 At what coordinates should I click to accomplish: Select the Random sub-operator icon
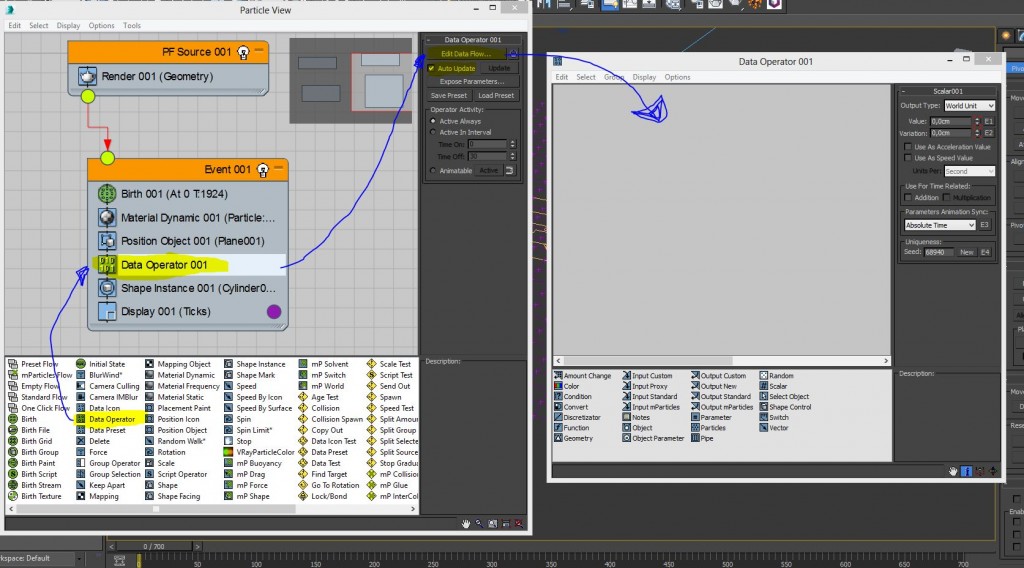(763, 376)
